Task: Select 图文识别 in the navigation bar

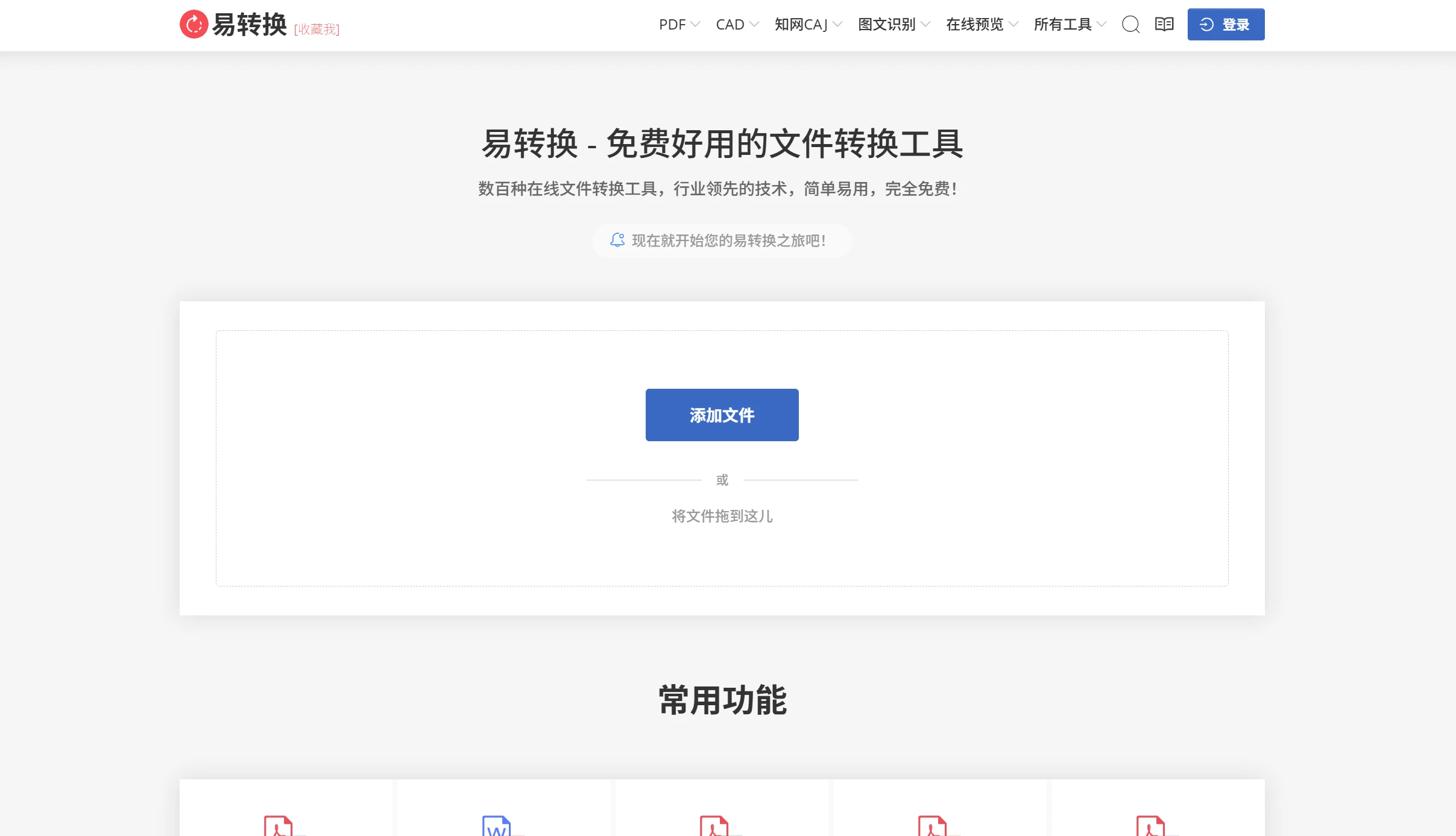Action: point(887,25)
